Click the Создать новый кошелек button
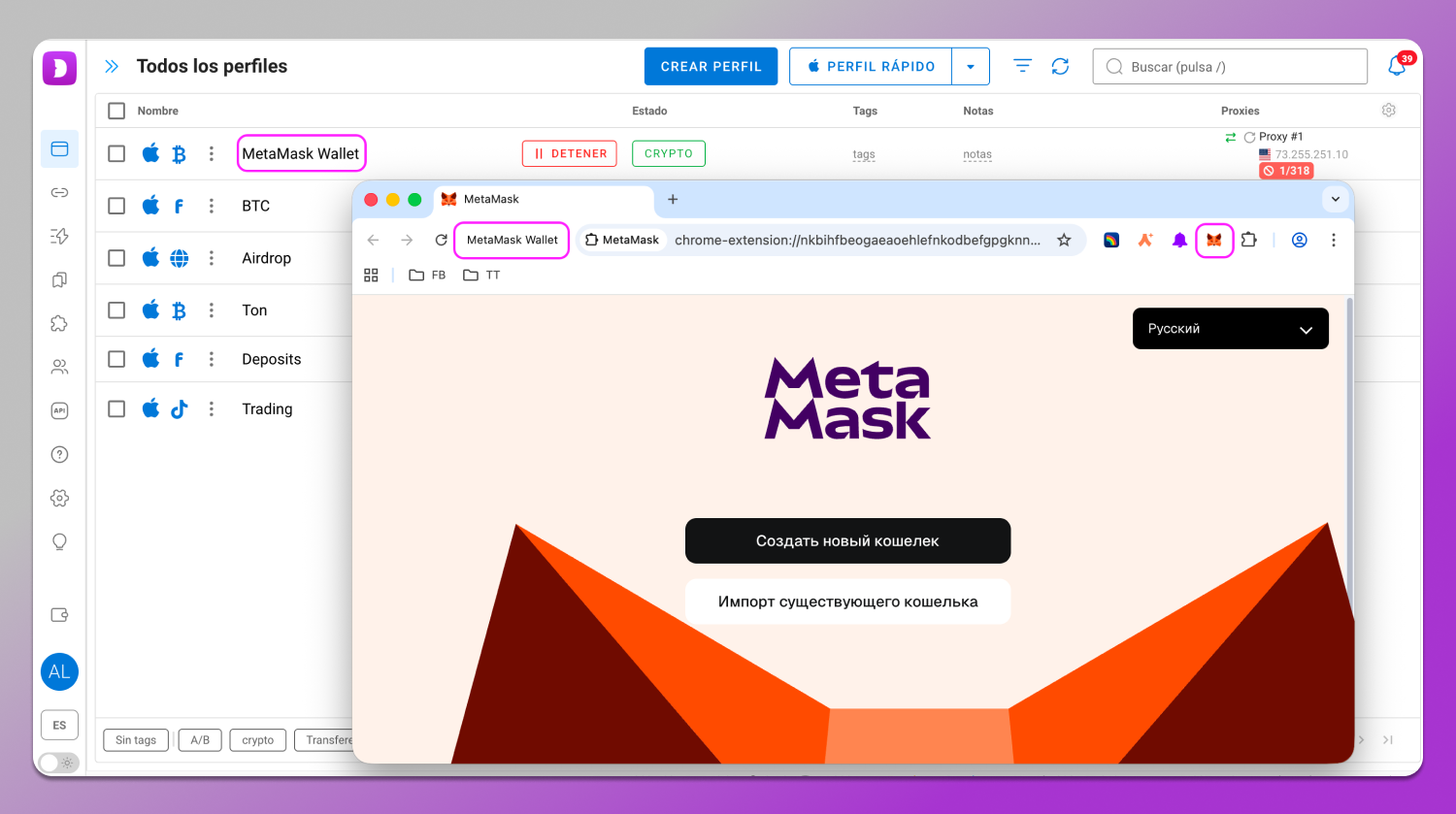This screenshot has width=1456, height=814. 846,540
